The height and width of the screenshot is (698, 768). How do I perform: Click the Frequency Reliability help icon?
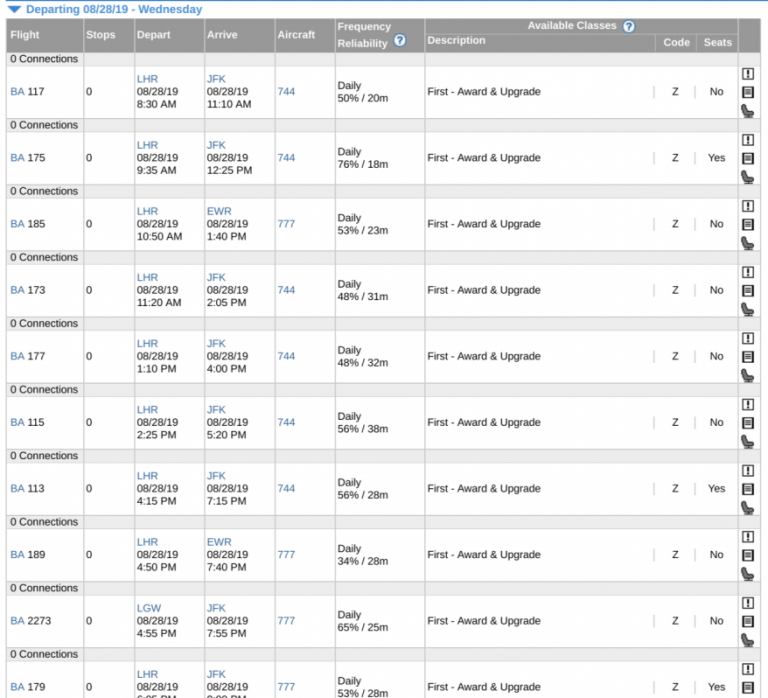[x=400, y=41]
